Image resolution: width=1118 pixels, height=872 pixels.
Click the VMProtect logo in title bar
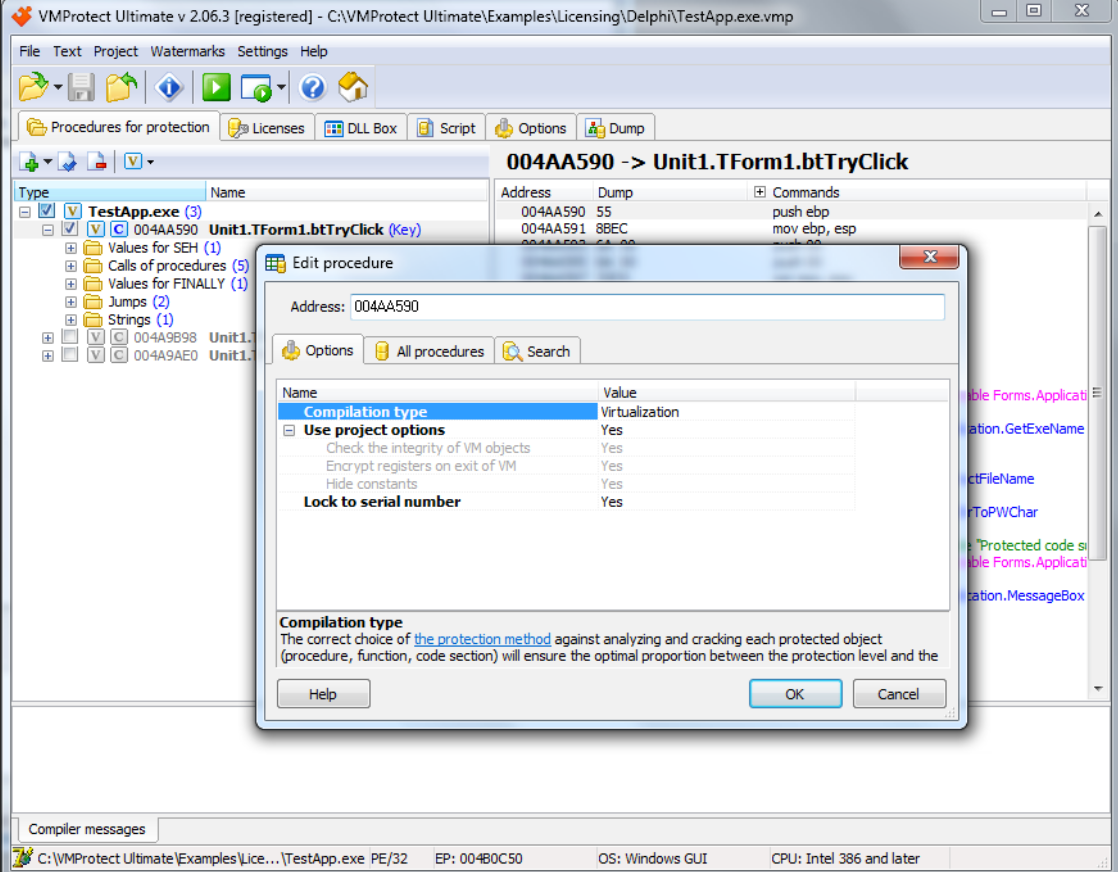[21, 16]
